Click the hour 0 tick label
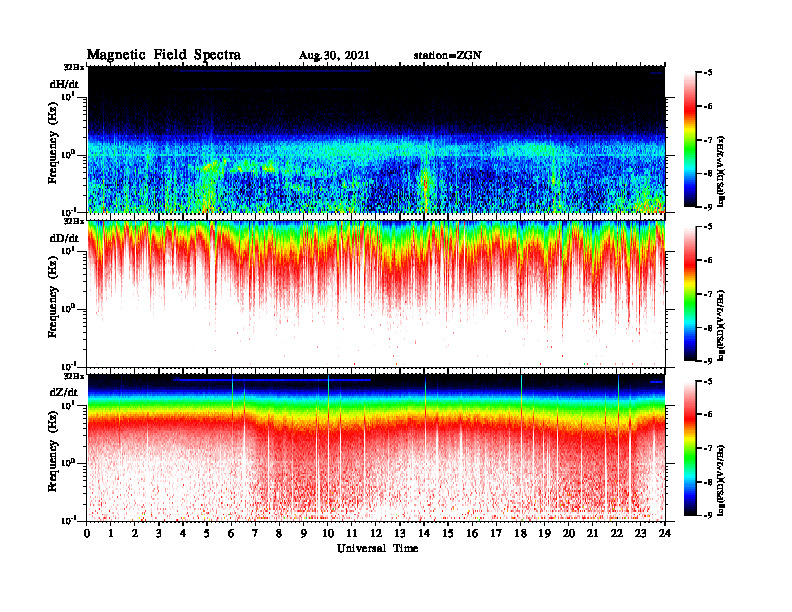 pyautogui.click(x=87, y=534)
